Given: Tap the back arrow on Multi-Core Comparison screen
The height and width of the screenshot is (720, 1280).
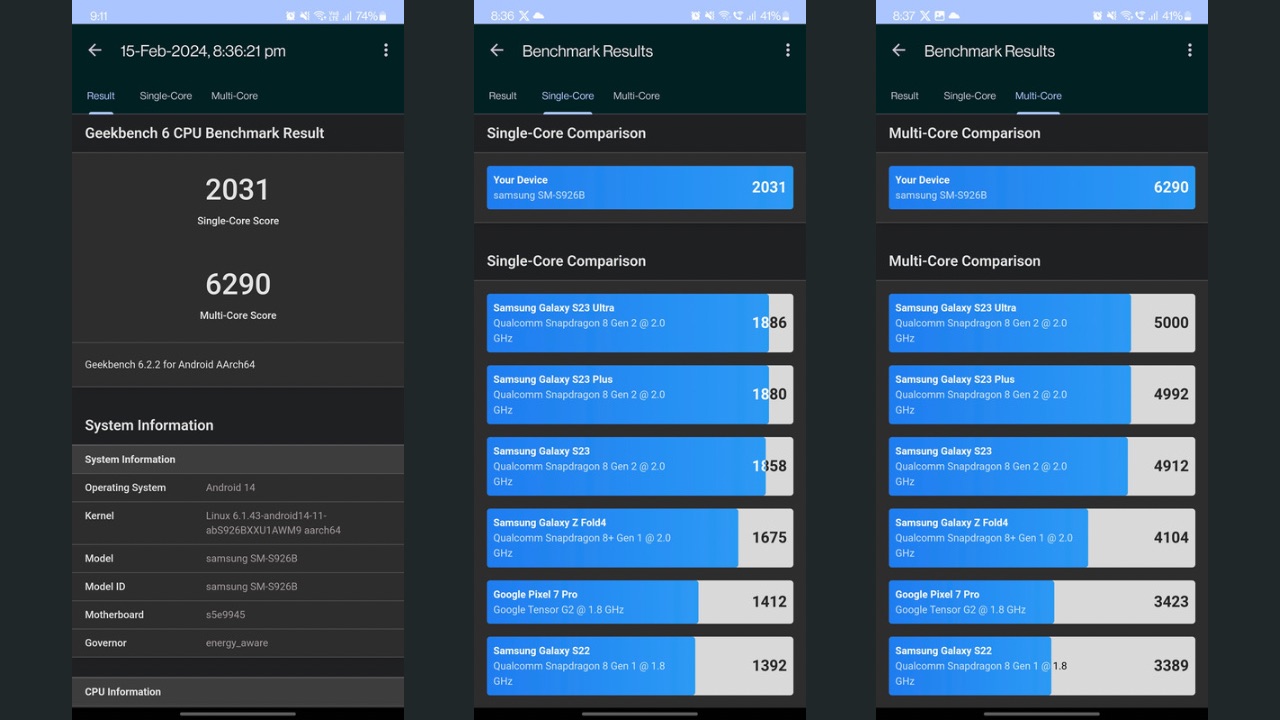Looking at the screenshot, I should [x=899, y=50].
